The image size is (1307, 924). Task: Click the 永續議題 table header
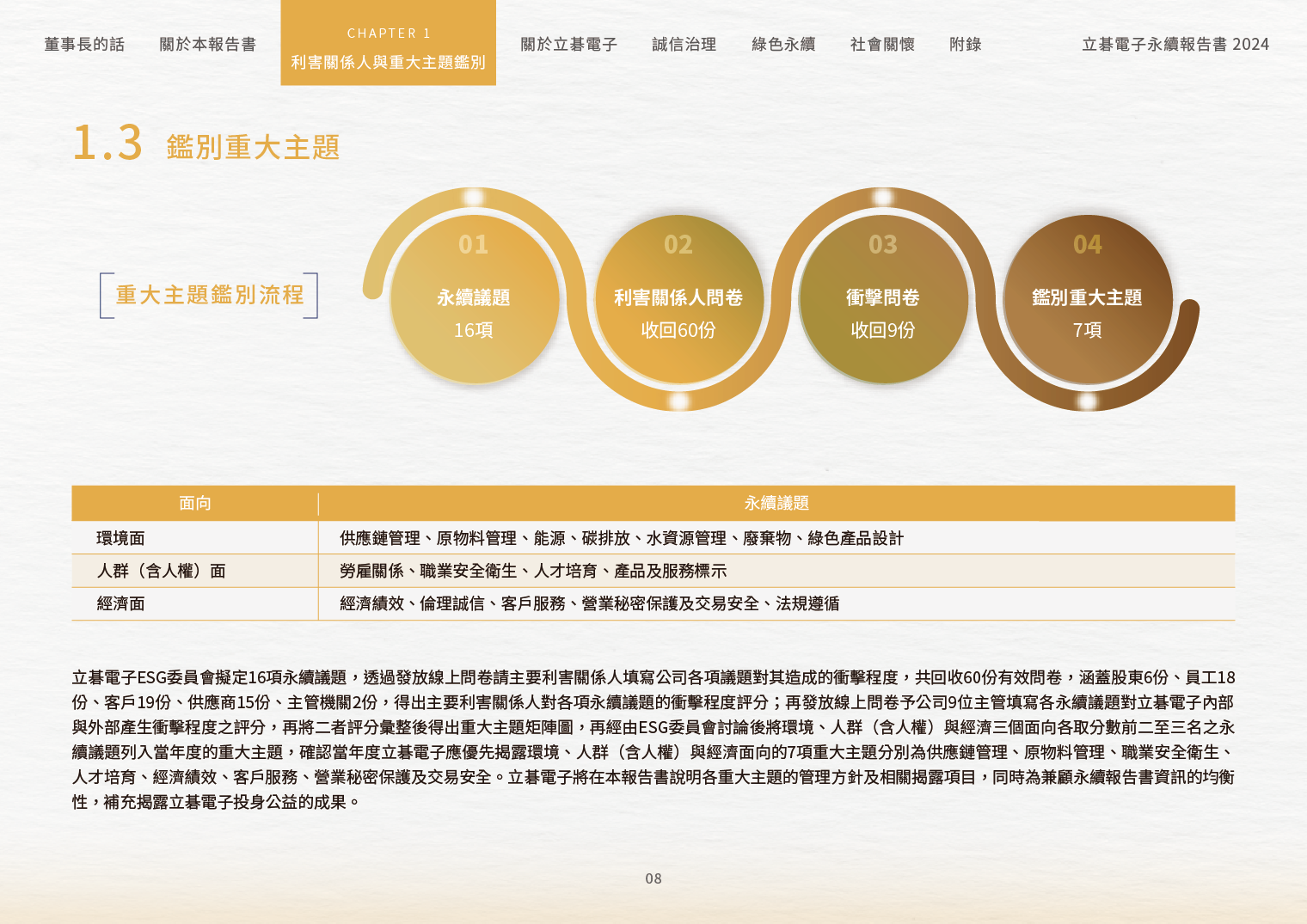pyautogui.click(x=776, y=503)
